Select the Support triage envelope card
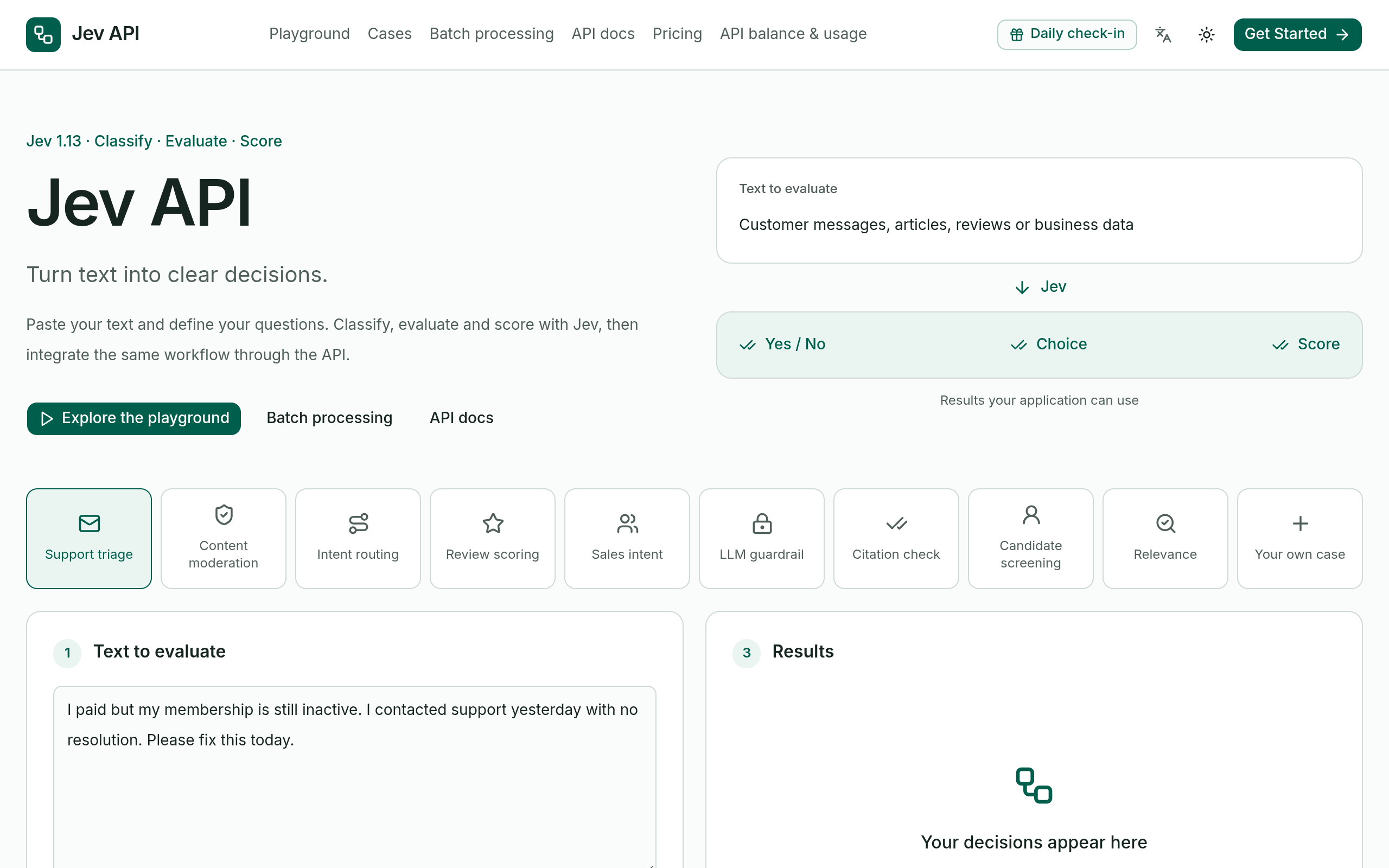1389x868 pixels. 89,539
